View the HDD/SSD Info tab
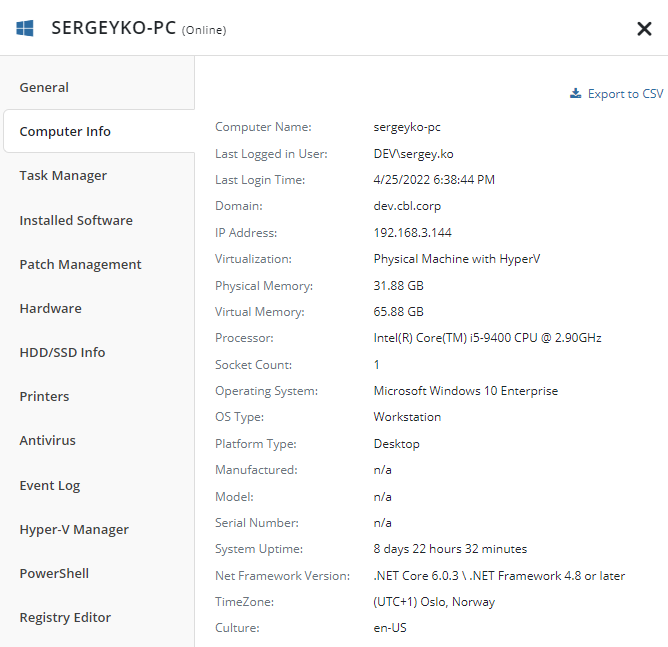 [98, 352]
